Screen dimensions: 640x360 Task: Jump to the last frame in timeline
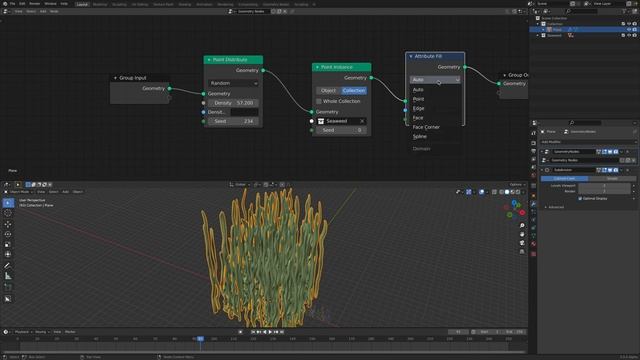[282, 332]
